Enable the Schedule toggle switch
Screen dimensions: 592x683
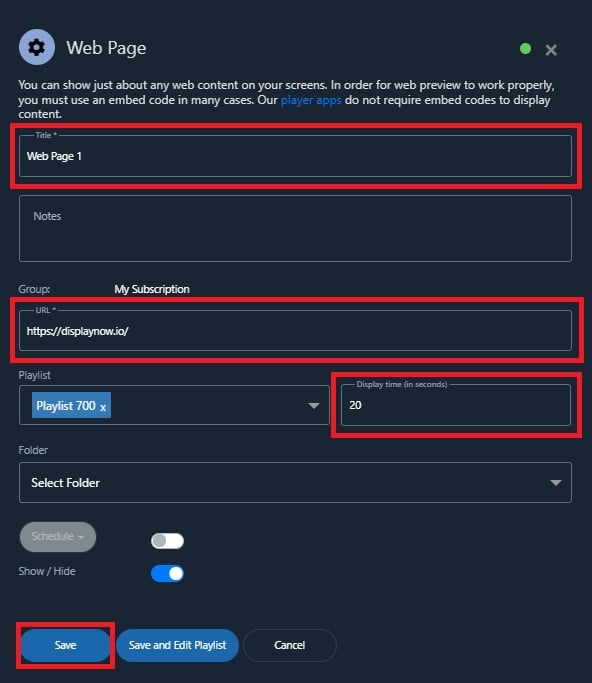[167, 541]
